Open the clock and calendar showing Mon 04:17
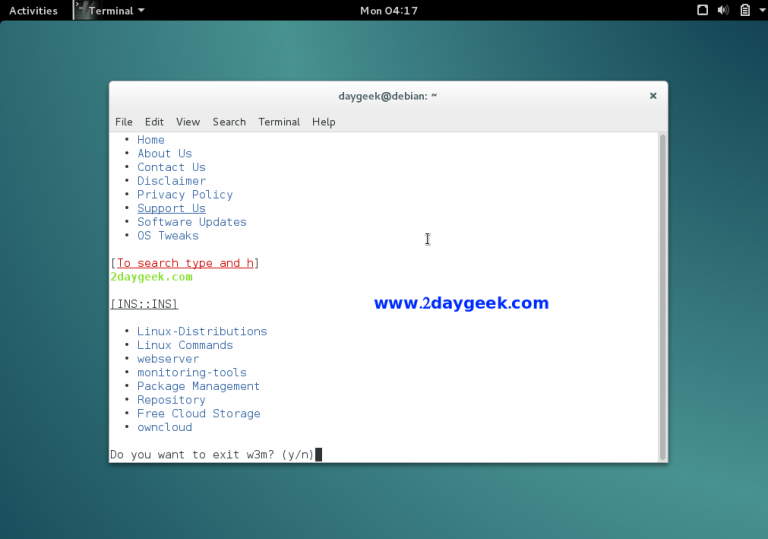768x539 pixels. [388, 10]
